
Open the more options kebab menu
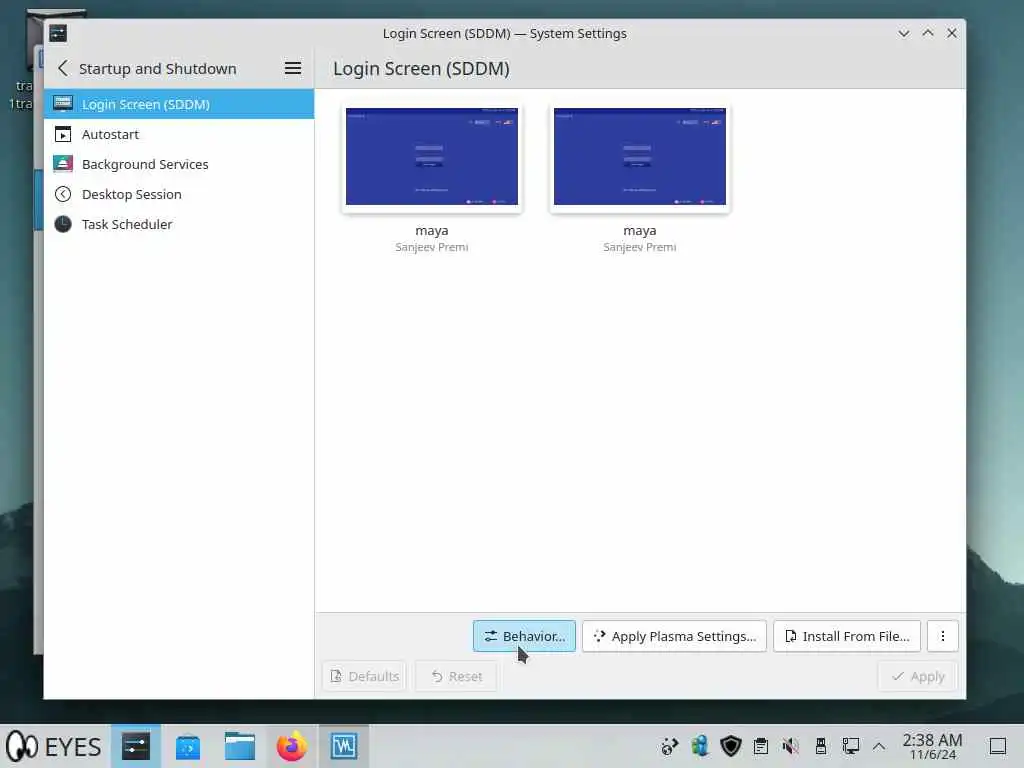click(x=942, y=636)
